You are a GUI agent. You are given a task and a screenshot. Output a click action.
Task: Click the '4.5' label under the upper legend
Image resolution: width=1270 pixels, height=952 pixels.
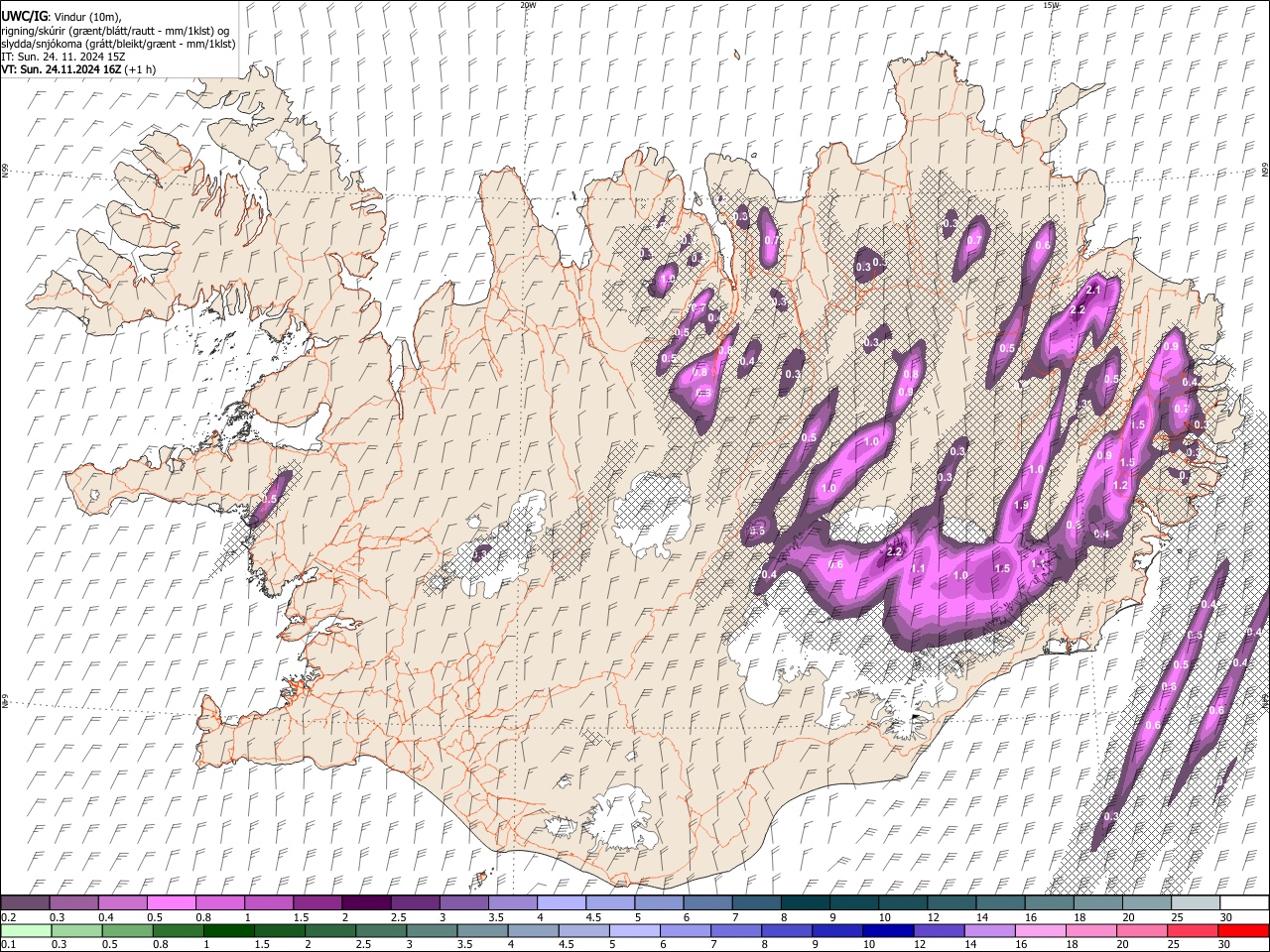[593, 917]
